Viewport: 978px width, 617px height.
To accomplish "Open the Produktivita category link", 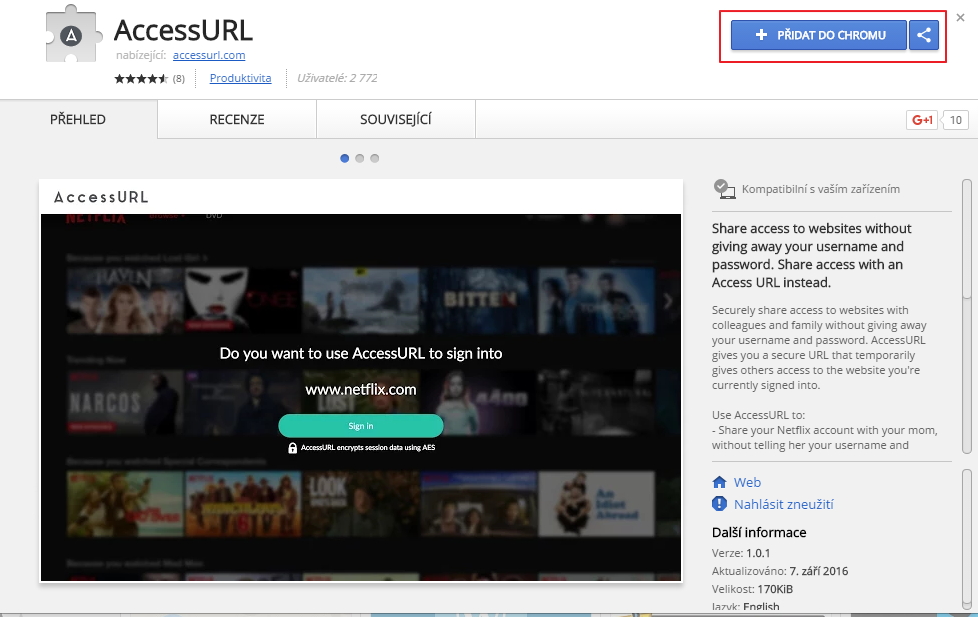I will tap(240, 78).
